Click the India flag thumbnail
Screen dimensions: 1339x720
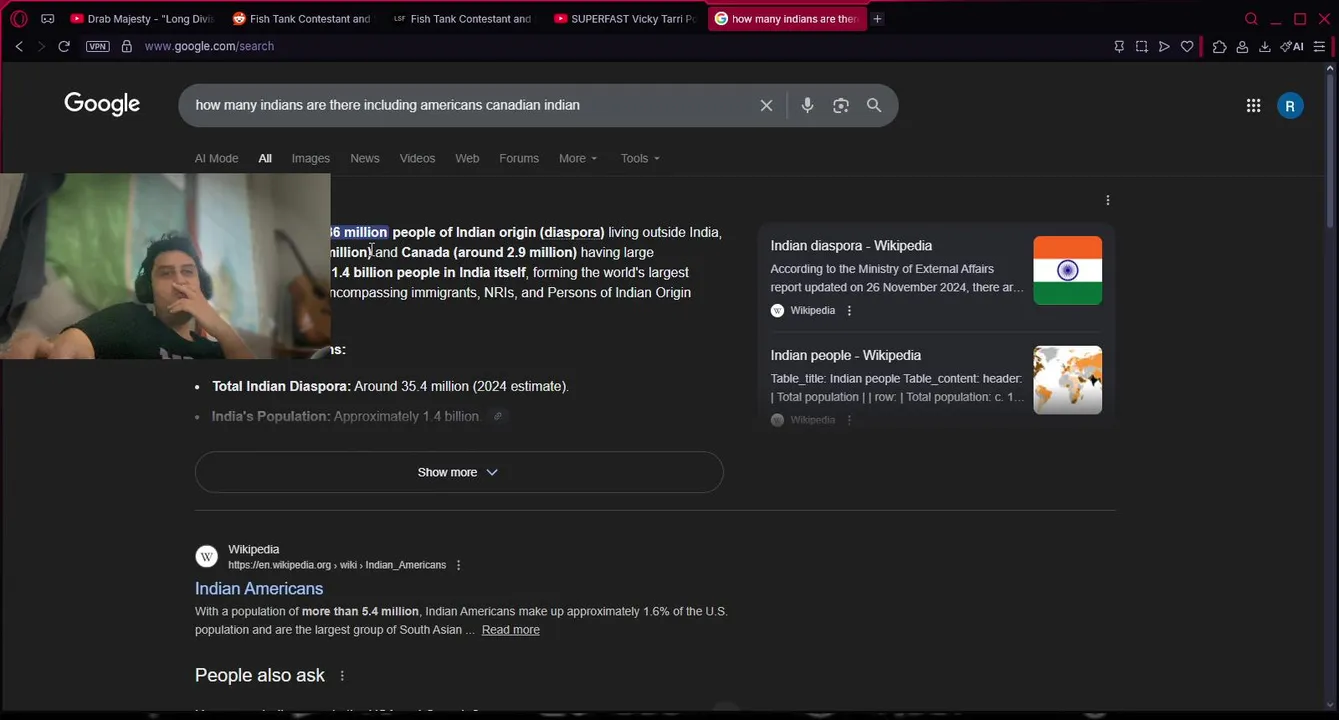[x=1067, y=270]
